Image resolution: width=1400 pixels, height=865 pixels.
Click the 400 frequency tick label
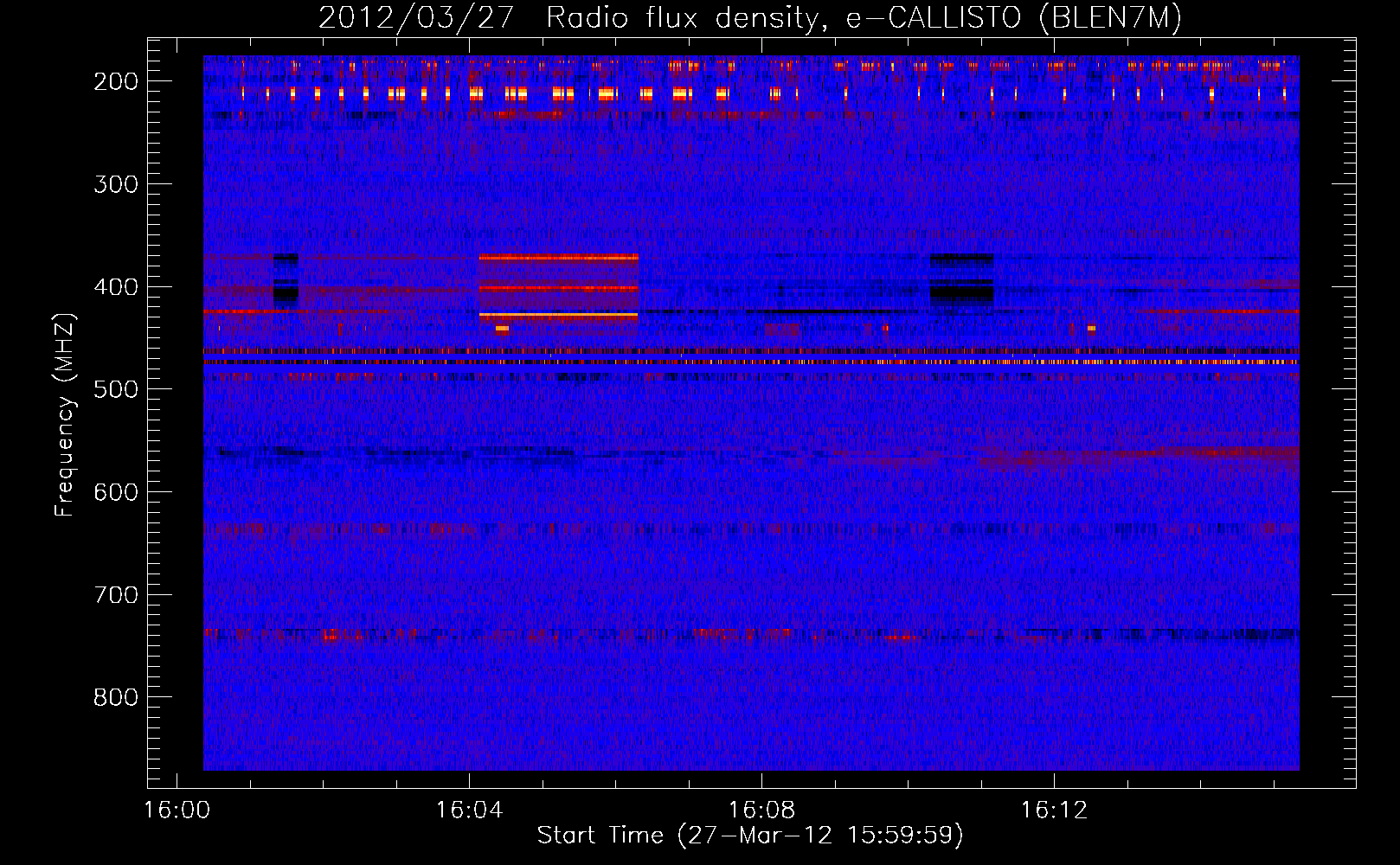click(x=115, y=287)
